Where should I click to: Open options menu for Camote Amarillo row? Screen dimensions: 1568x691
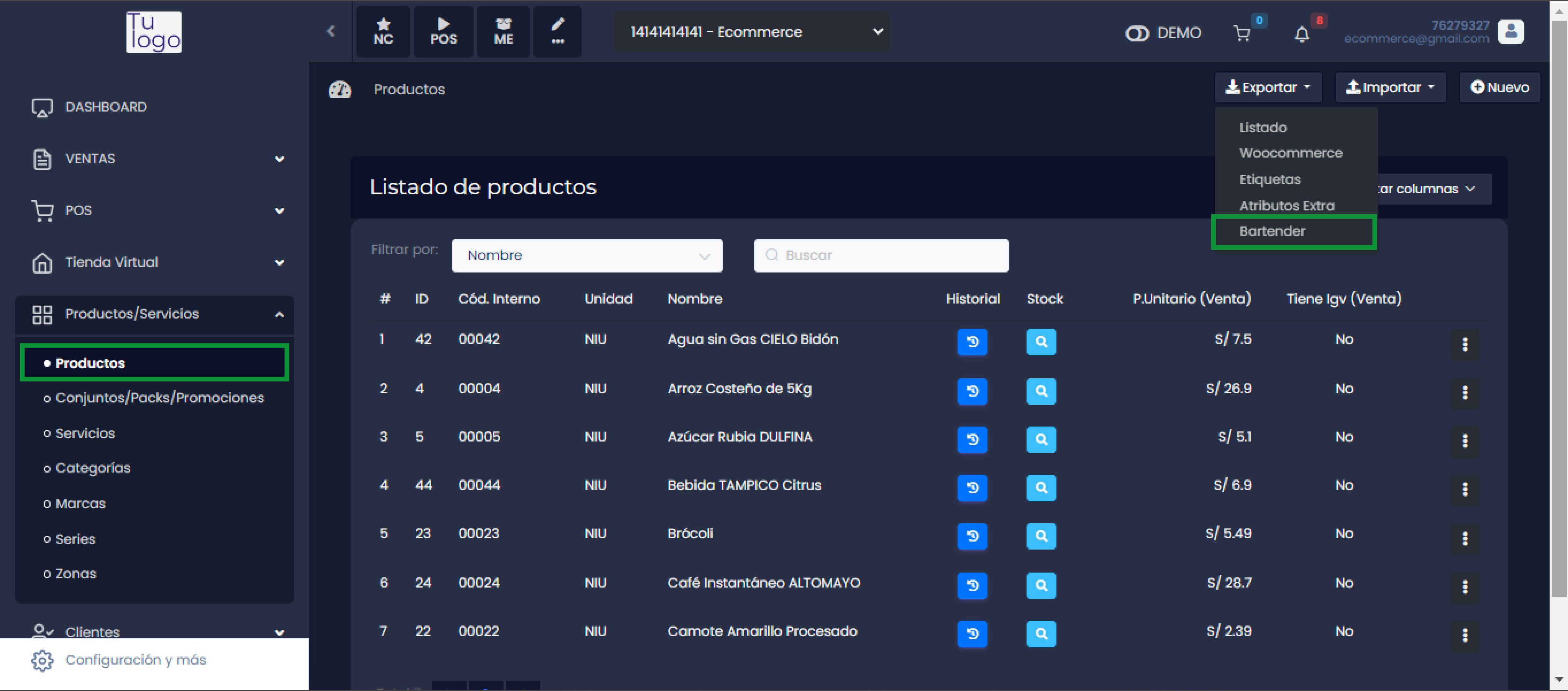click(1465, 635)
